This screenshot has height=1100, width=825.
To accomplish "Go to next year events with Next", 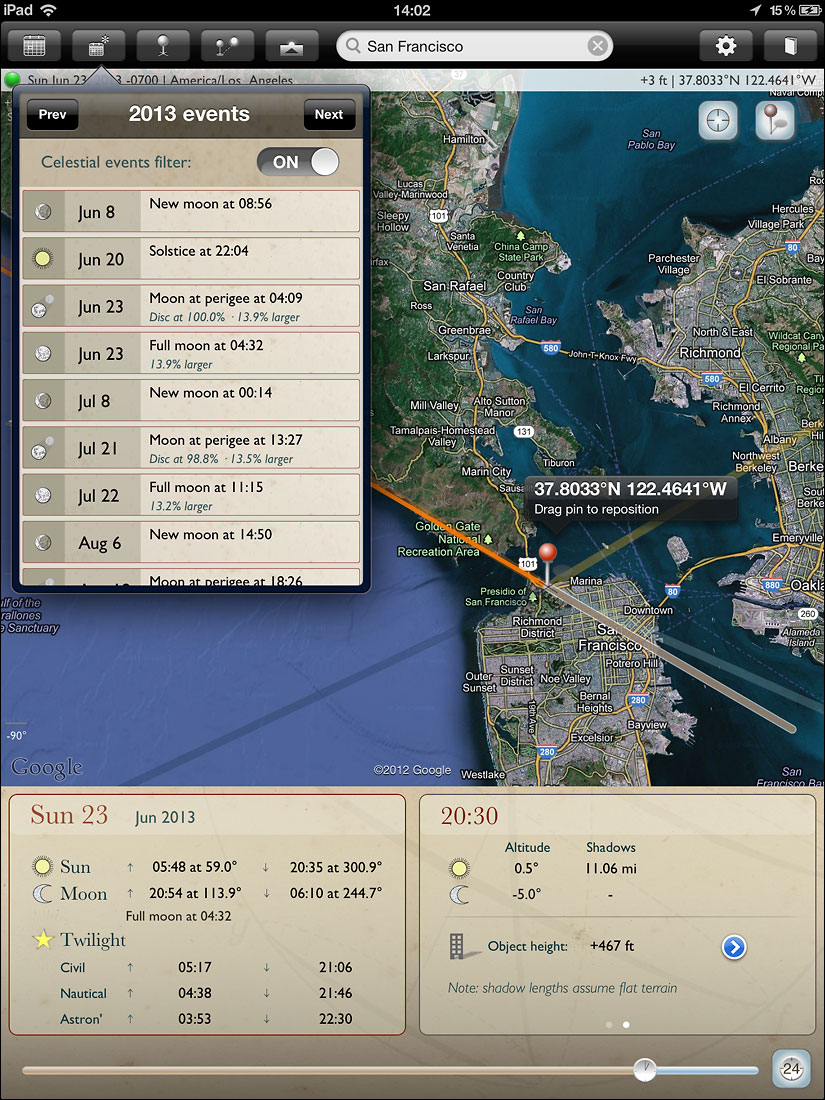I will pyautogui.click(x=329, y=114).
